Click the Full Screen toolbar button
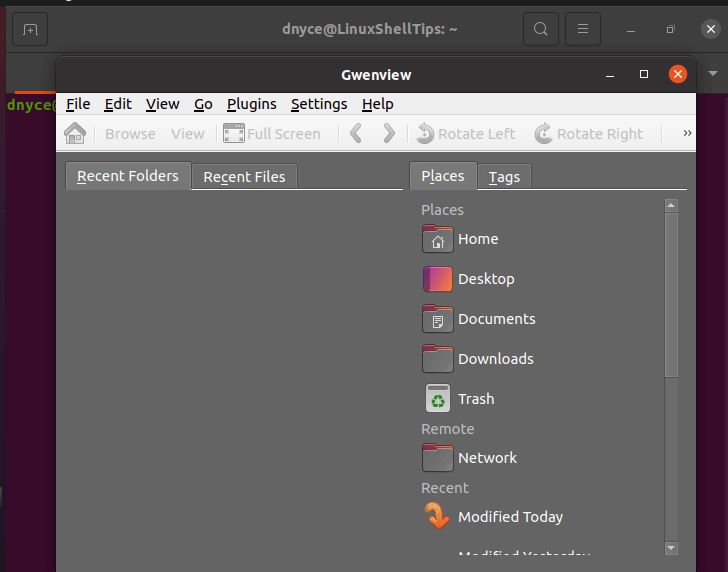728x572 pixels. tap(272, 134)
